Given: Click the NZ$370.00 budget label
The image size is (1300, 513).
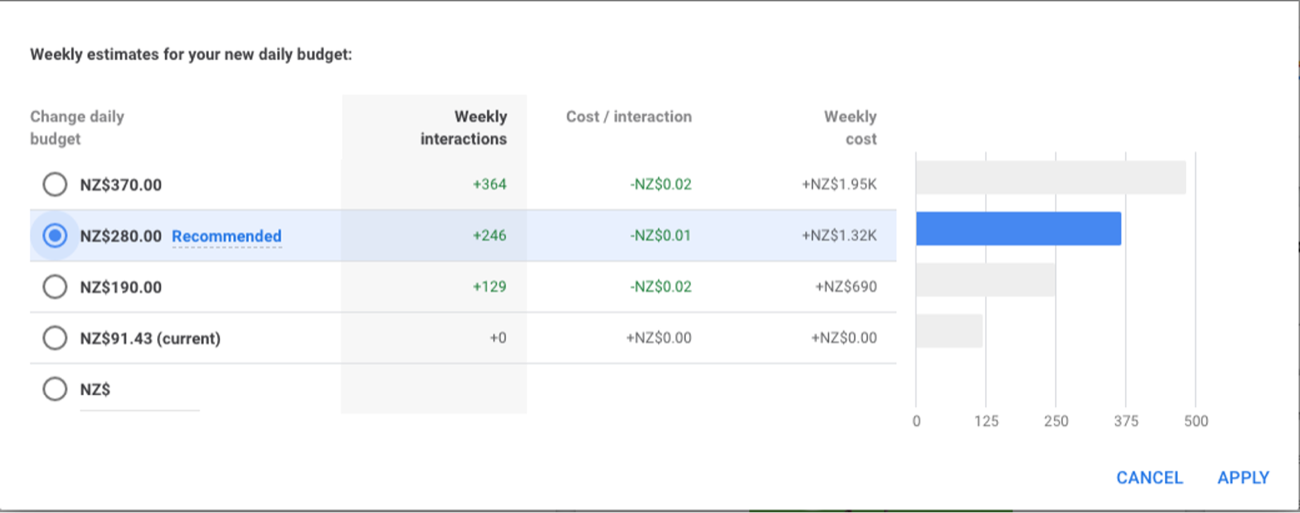Looking at the screenshot, I should [x=121, y=185].
